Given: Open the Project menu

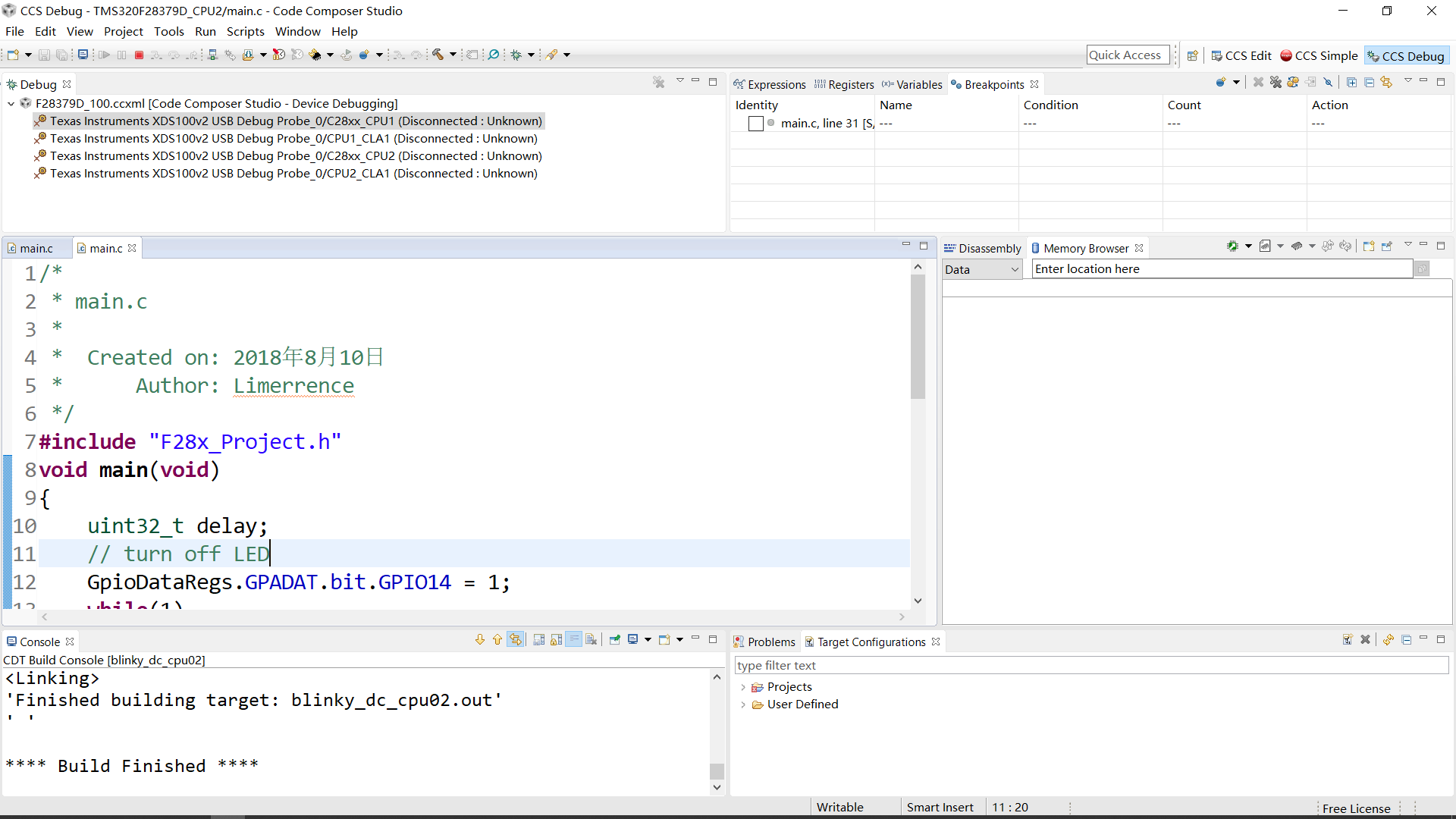Looking at the screenshot, I should (124, 31).
